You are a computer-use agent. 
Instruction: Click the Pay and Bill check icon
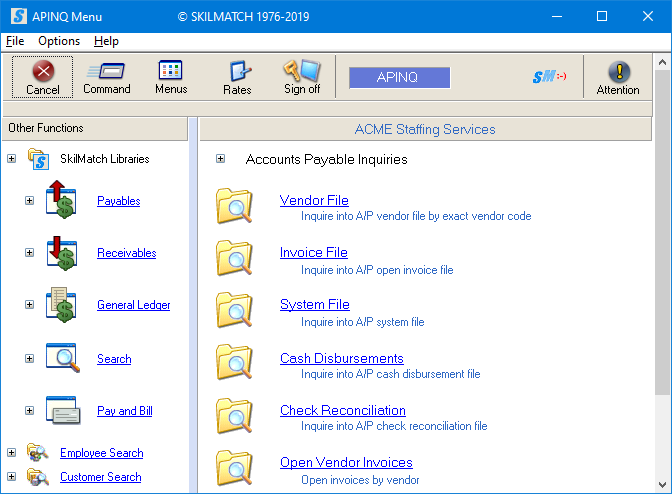click(63, 410)
